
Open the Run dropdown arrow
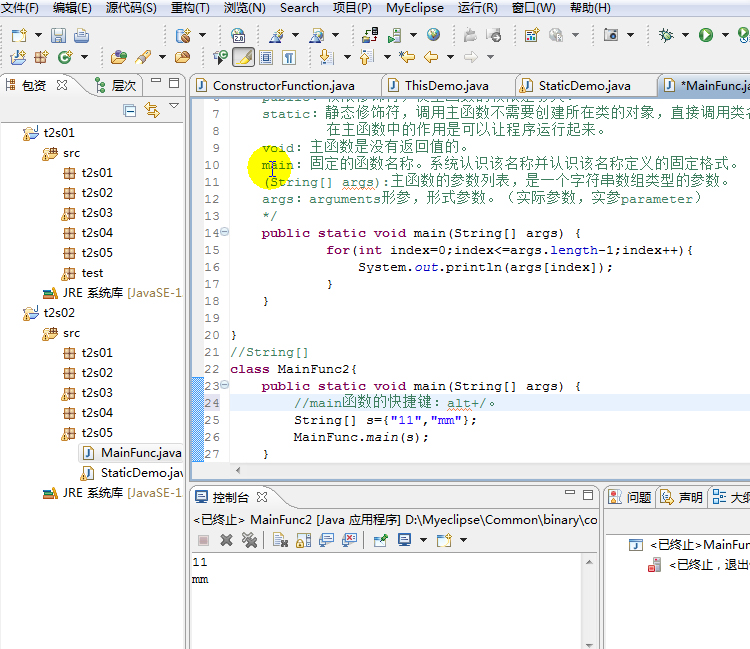(725, 35)
